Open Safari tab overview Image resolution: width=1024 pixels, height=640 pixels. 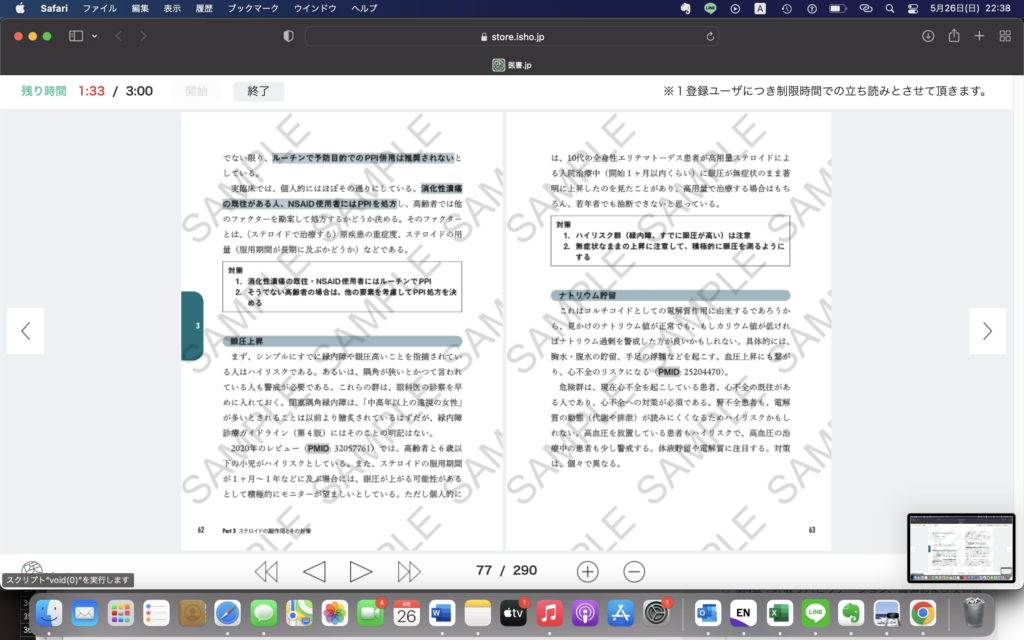pos(1003,36)
